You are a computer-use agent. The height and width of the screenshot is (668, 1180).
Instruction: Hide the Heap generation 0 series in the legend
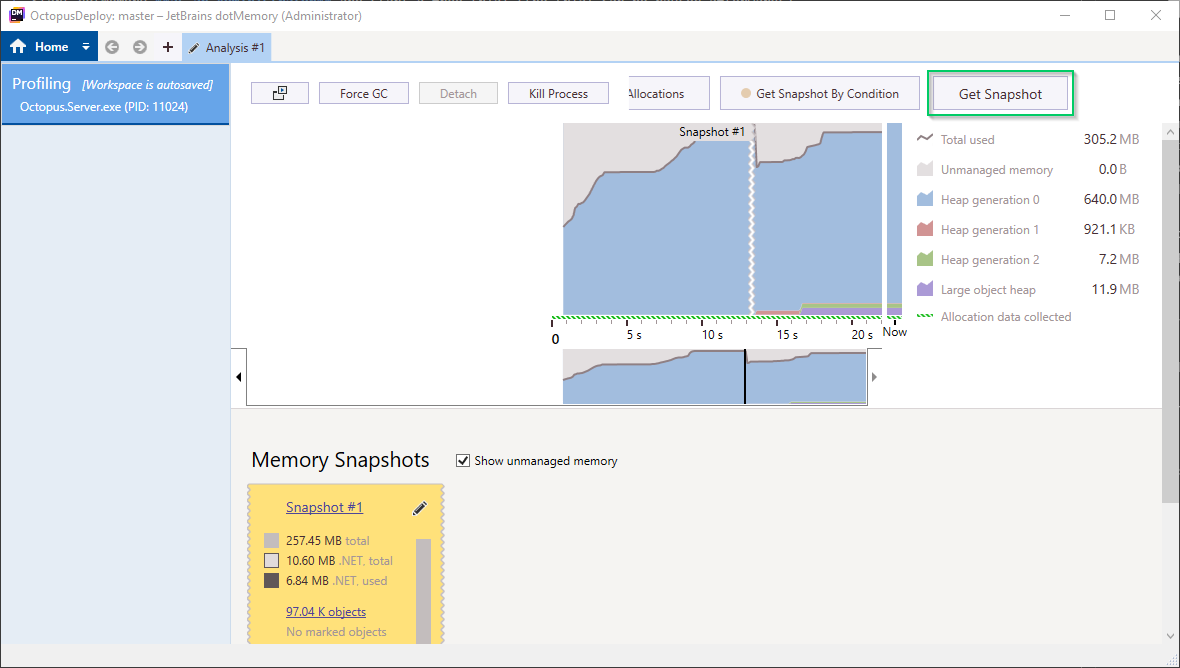tap(923, 199)
